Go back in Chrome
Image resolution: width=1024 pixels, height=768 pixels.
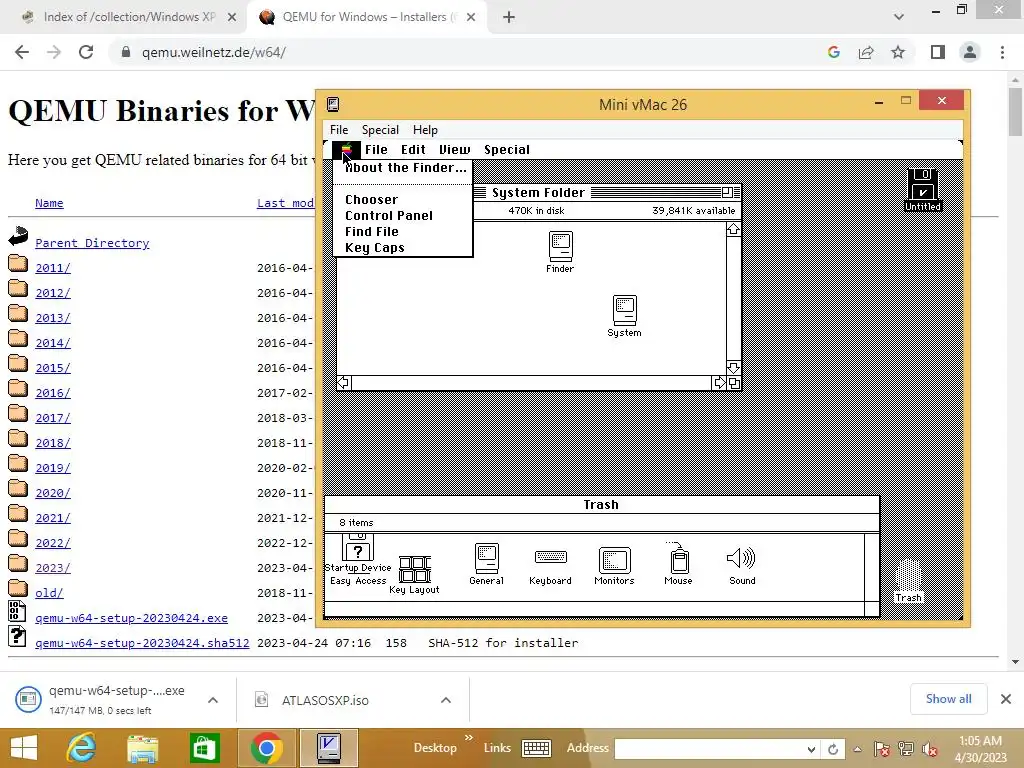(x=22, y=52)
